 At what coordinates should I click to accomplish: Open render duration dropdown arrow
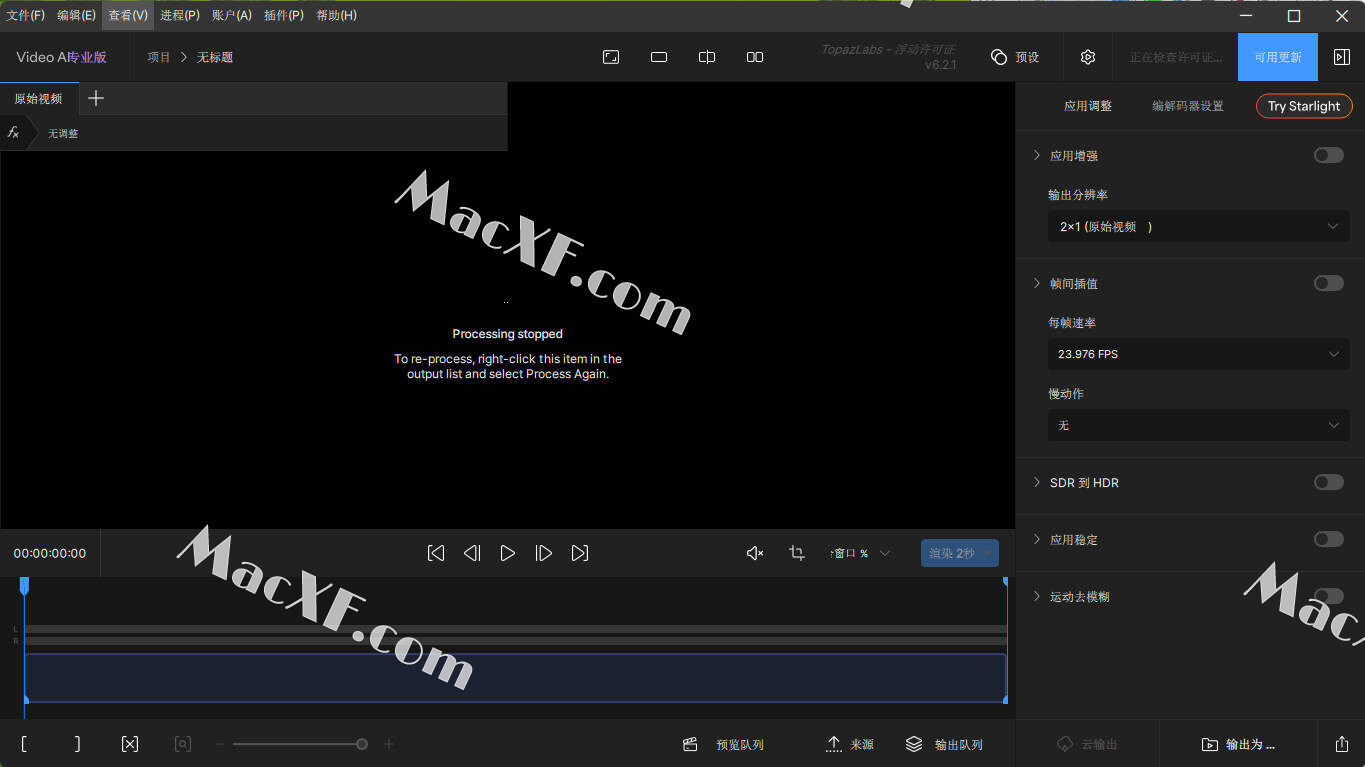(x=988, y=553)
